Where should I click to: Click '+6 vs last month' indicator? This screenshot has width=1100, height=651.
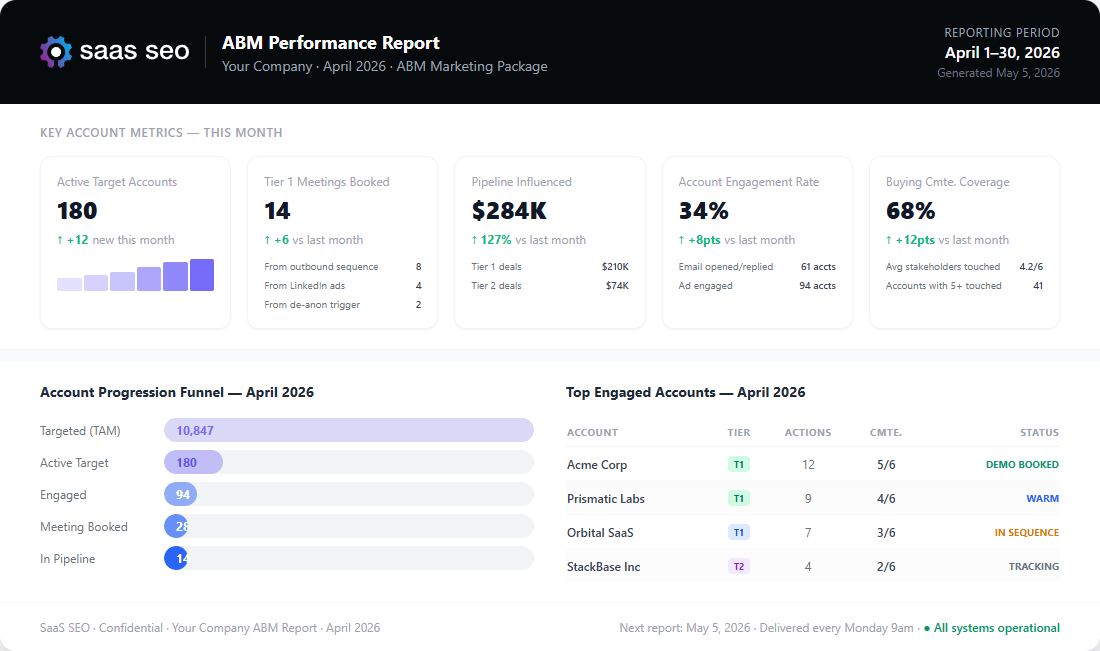tap(314, 240)
